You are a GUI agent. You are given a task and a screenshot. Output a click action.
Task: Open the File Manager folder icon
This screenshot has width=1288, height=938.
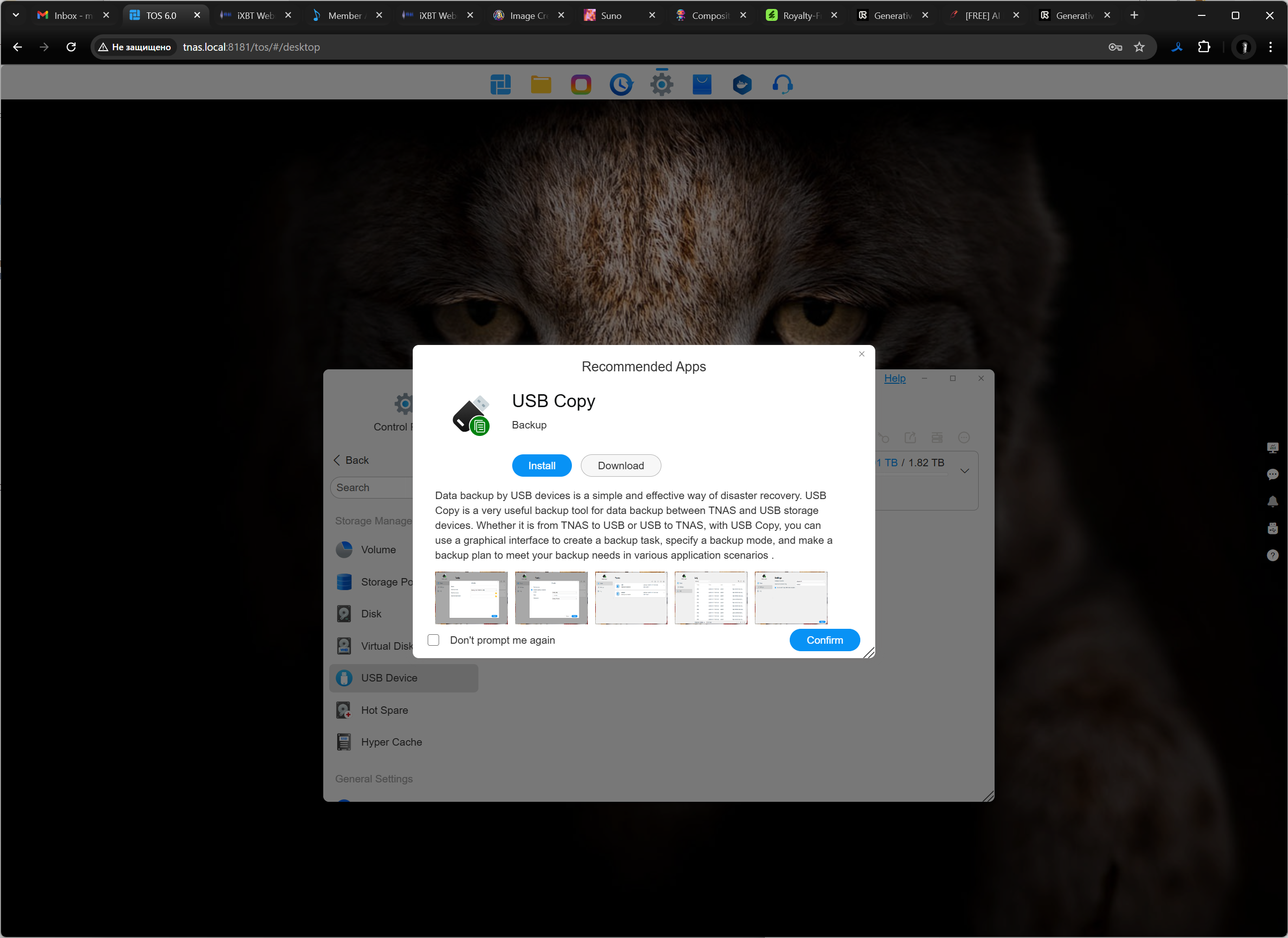click(x=541, y=85)
